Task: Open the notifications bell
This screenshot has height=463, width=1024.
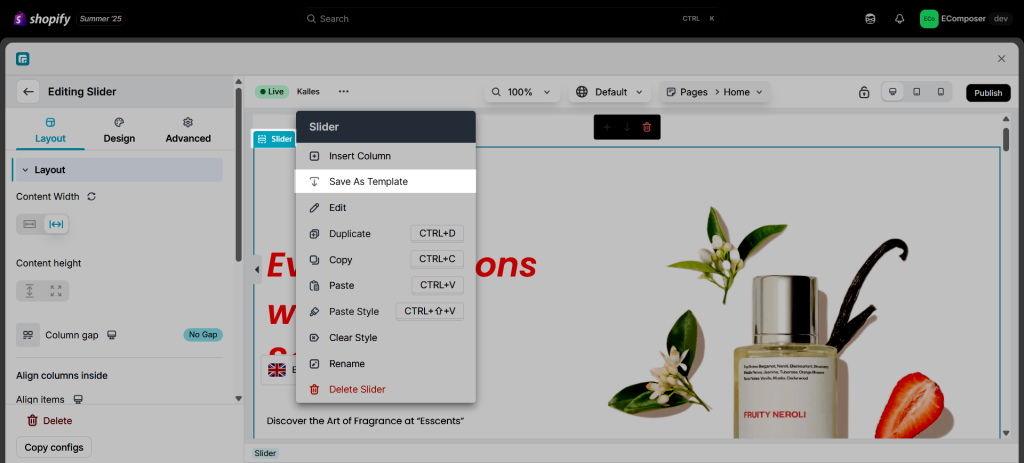Action: (x=899, y=19)
